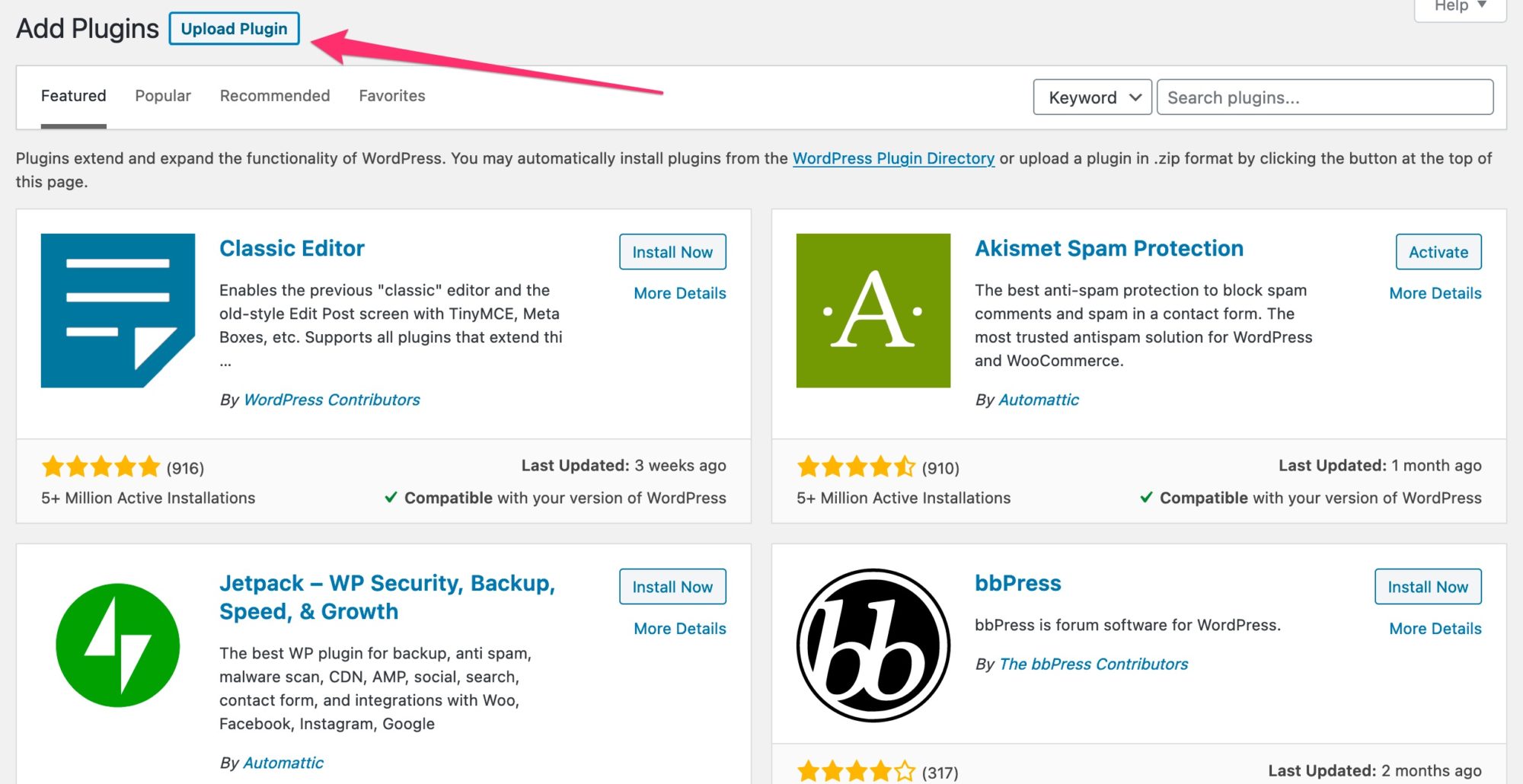Open the Jetpack plugin title link
The image size is (1523, 784).
(x=387, y=597)
